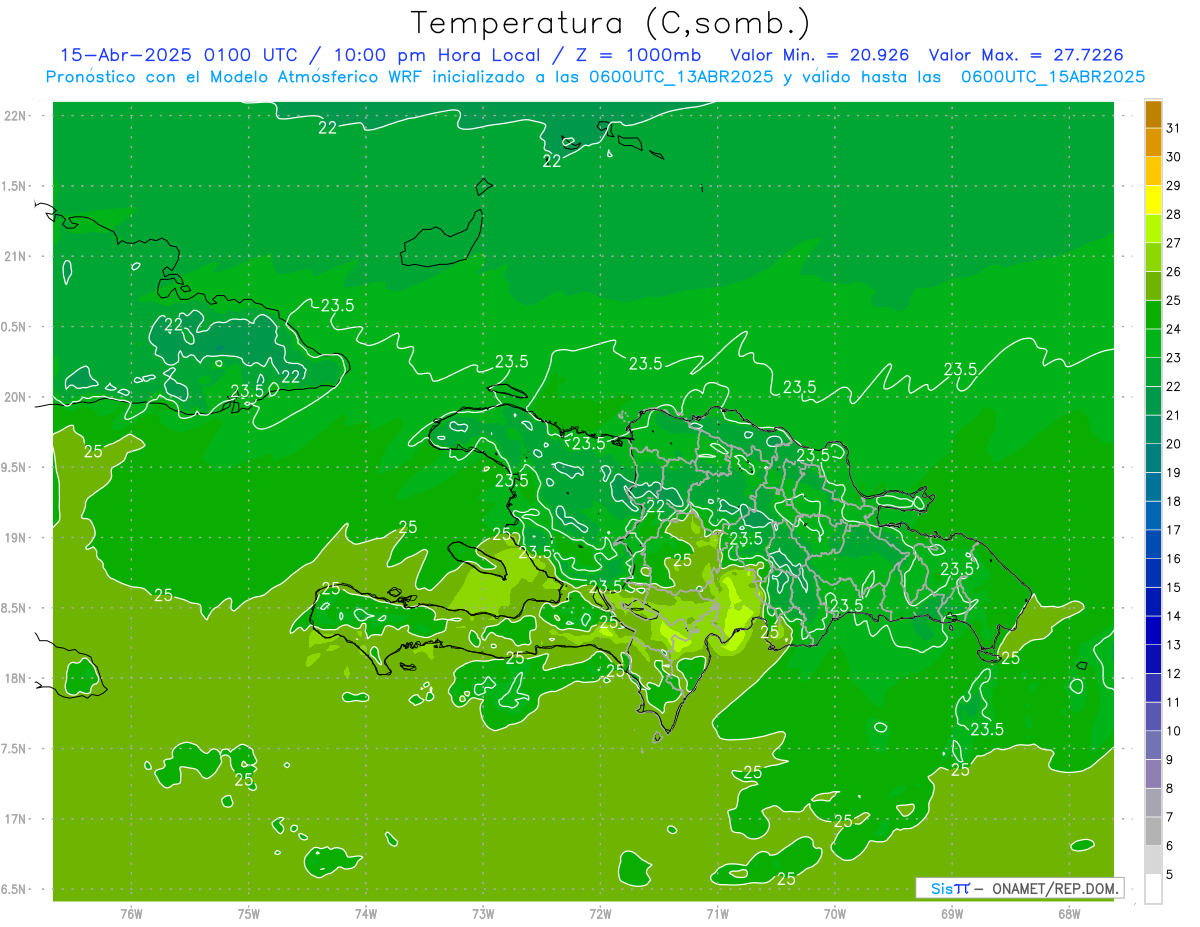Screen dimensions: 1200x927
Task: Pick the gray legend swatch between 6 and 7
Action: coord(1153,832)
